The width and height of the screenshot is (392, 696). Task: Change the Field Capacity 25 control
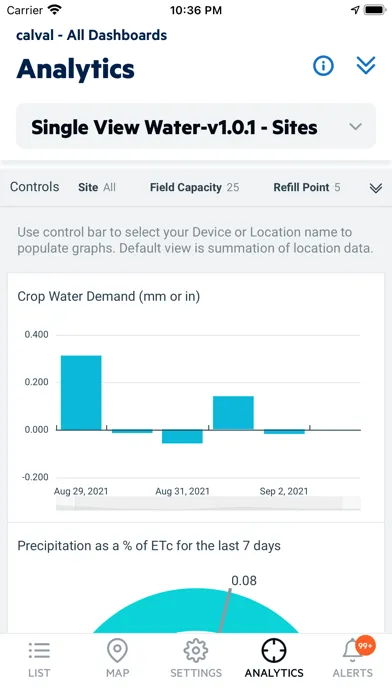click(x=194, y=187)
